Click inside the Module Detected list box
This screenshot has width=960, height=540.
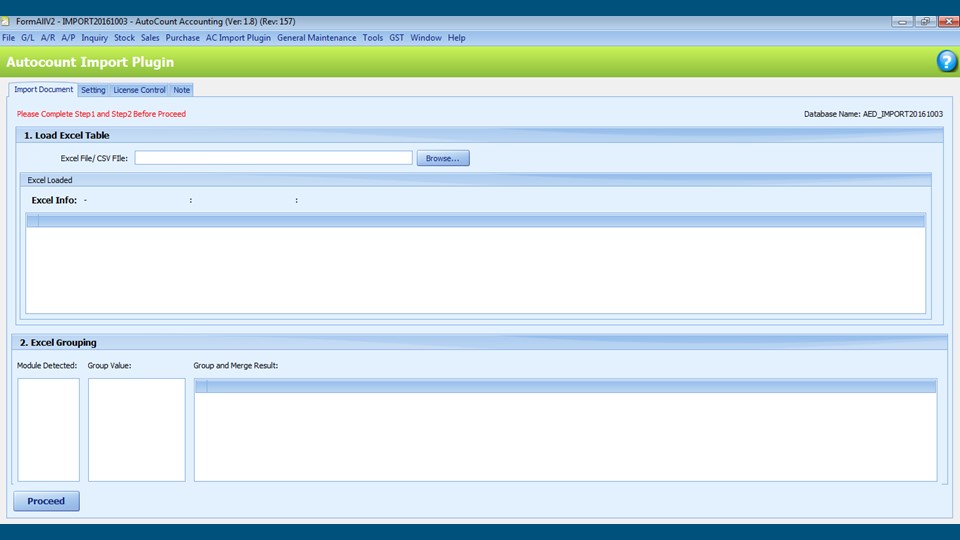(x=48, y=429)
